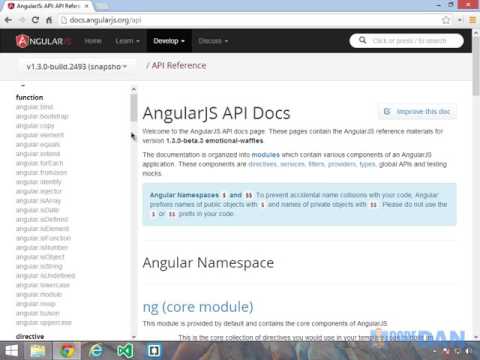
Task: Click the sidebar scrollbar down arrow
Action: 134,337
